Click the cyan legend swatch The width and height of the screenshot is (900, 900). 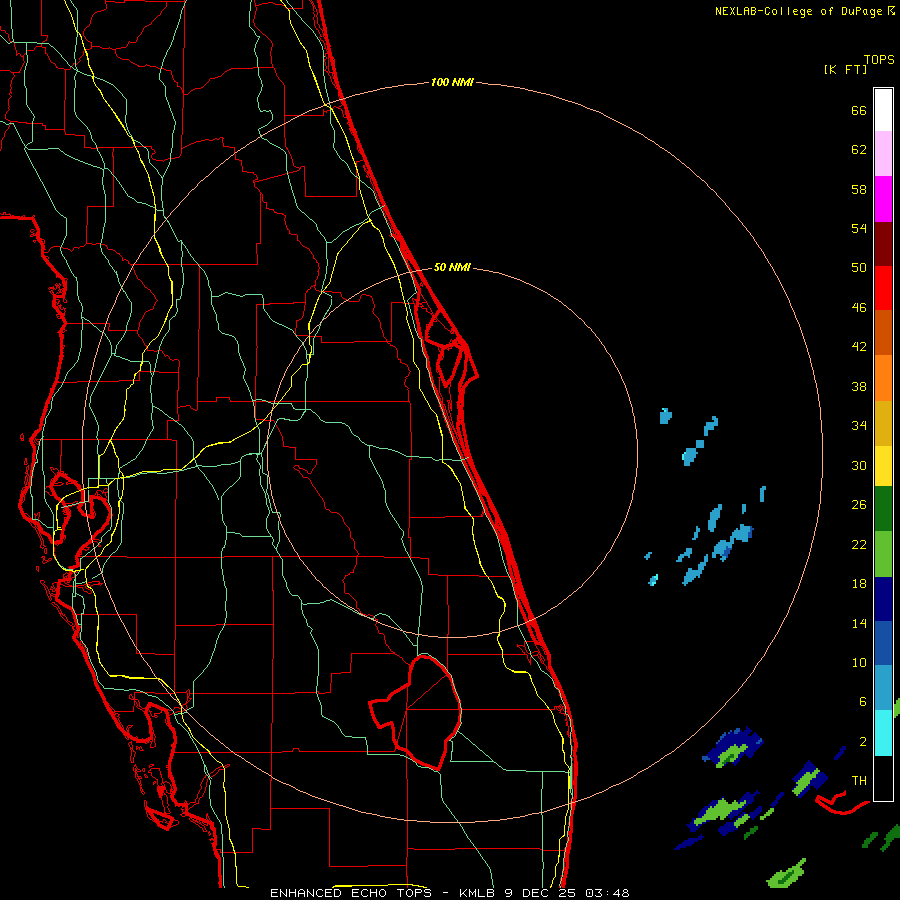pyautogui.click(x=883, y=733)
